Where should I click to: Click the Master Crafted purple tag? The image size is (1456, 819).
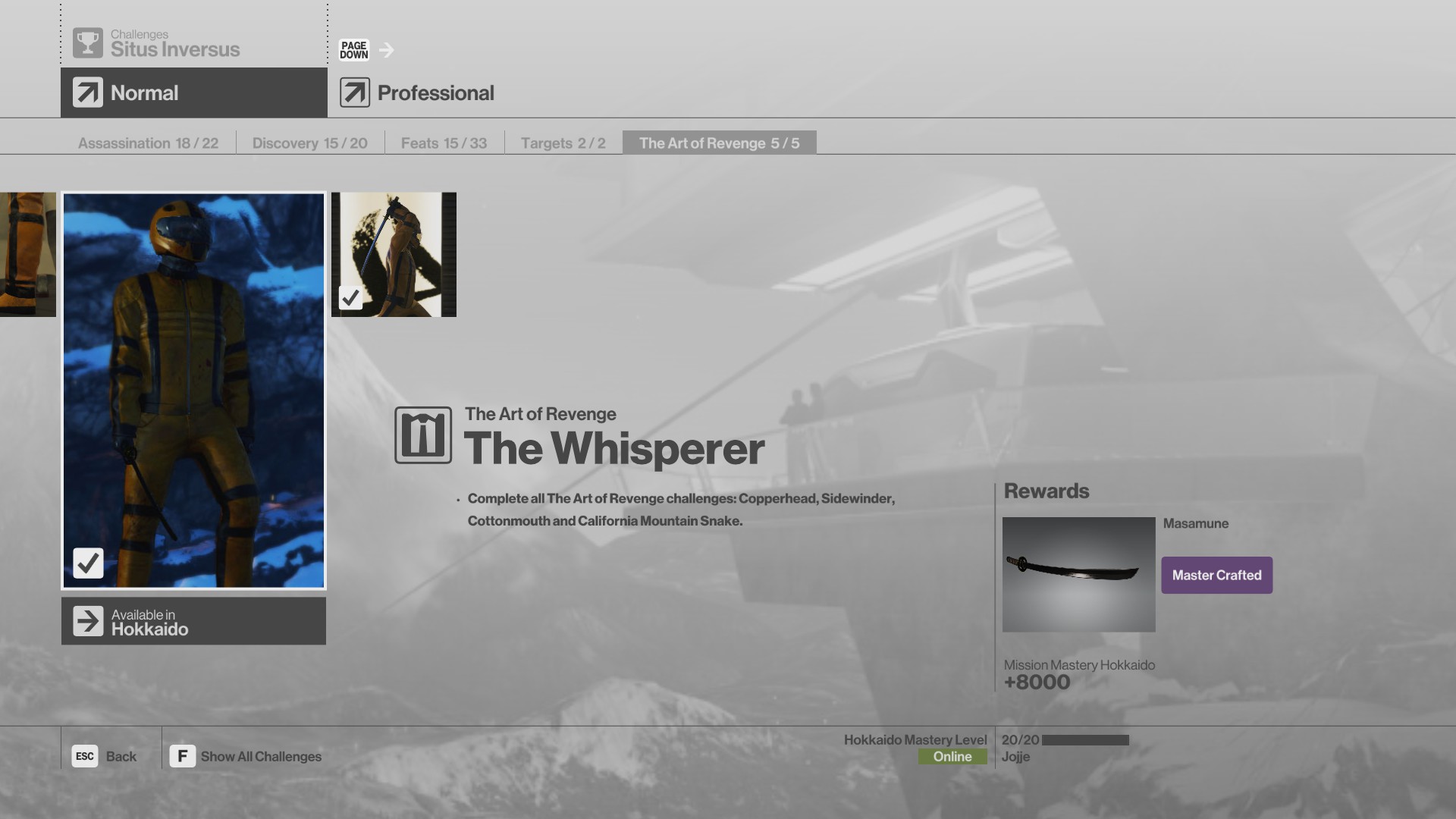[1216, 575]
